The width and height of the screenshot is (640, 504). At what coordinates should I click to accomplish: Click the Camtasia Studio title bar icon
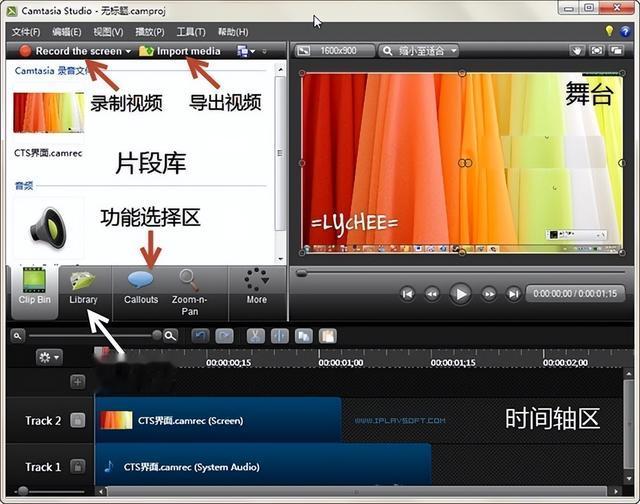(x=11, y=11)
